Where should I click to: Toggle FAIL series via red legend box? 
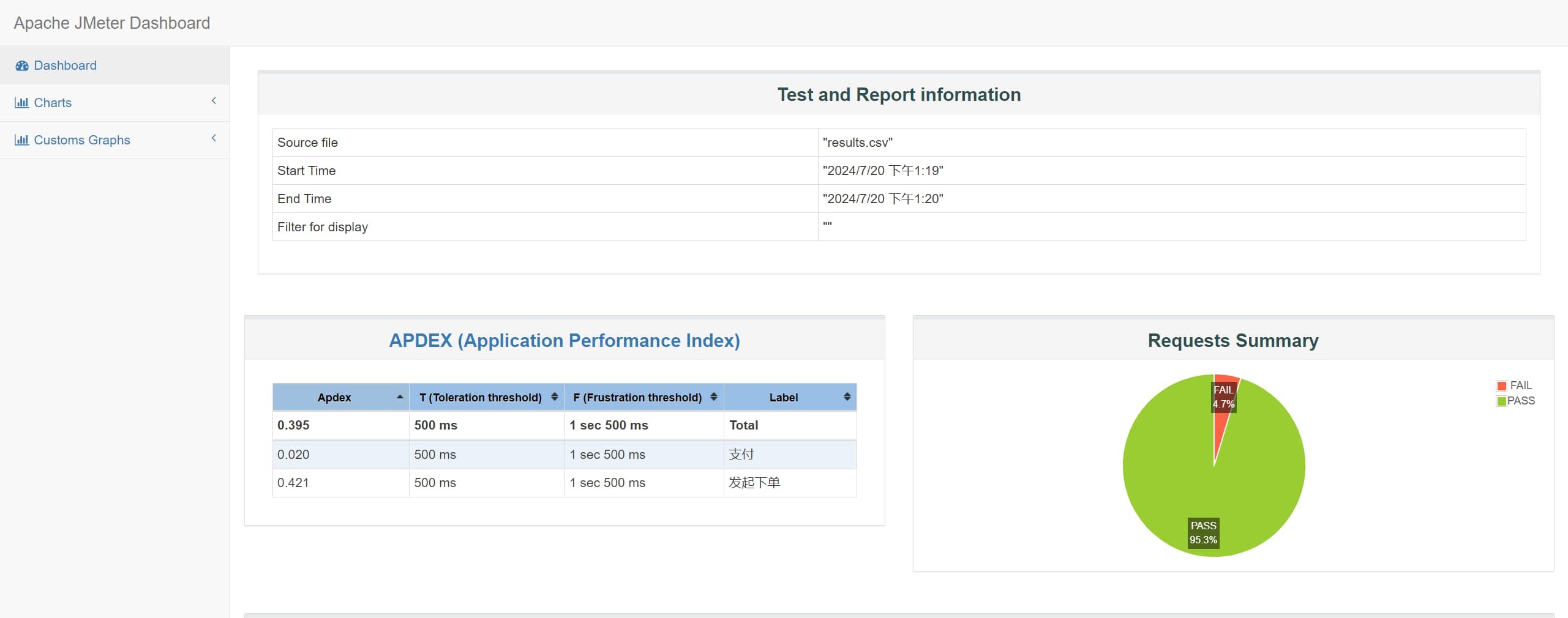[1501, 386]
